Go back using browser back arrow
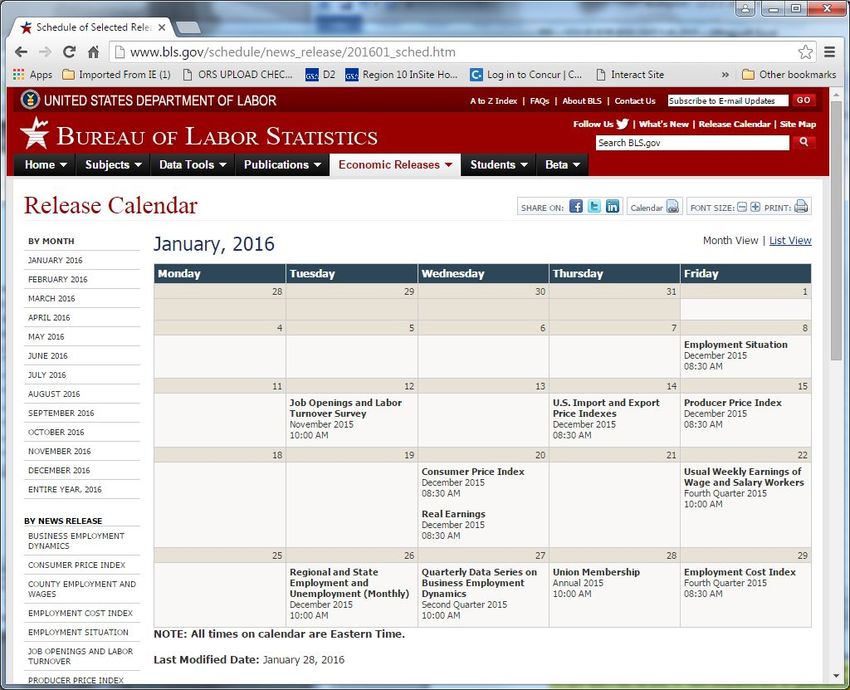This screenshot has height=690, width=850. click(21, 52)
